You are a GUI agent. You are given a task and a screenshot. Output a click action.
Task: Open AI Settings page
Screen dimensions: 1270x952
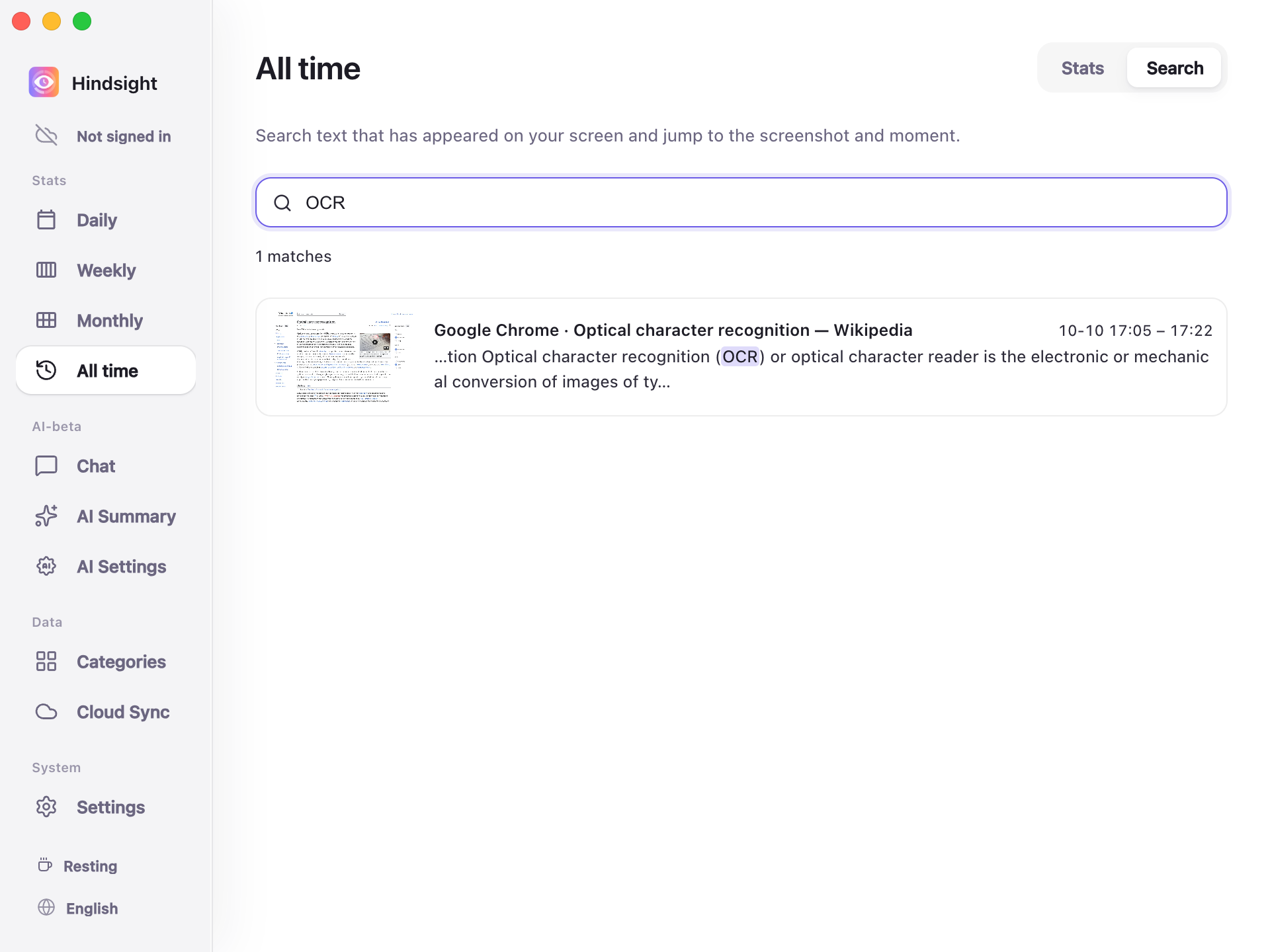coord(106,566)
